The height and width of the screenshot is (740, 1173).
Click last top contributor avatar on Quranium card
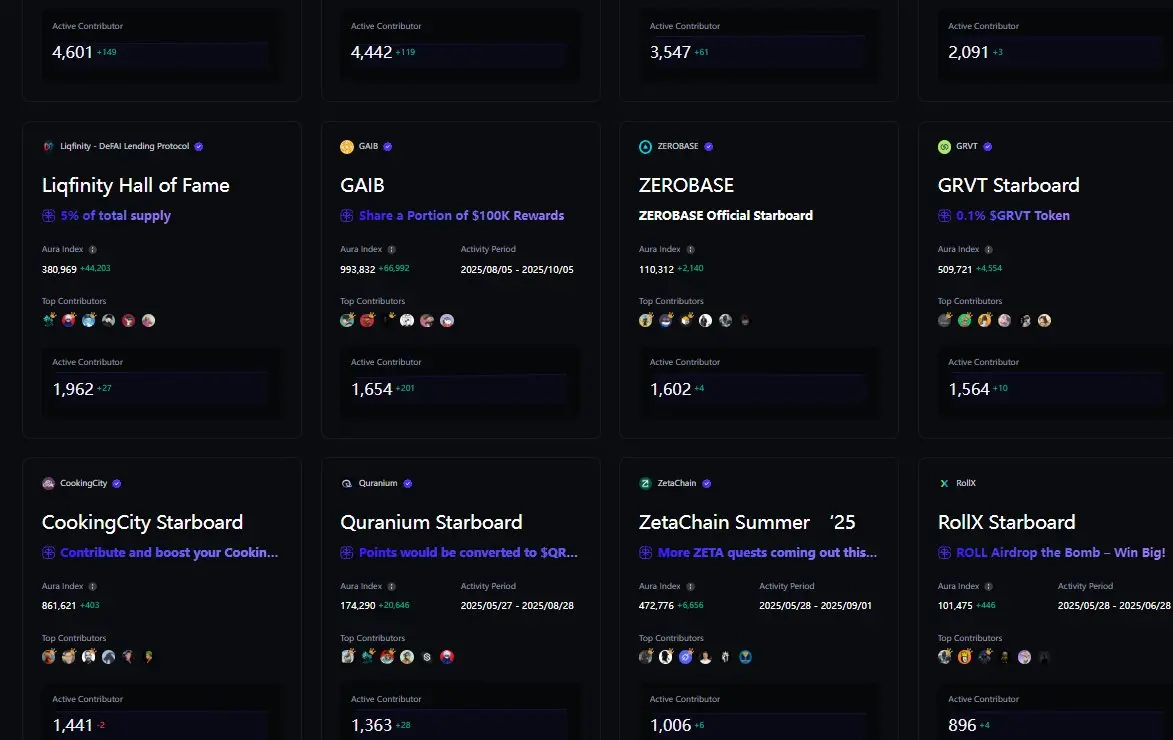coord(447,657)
